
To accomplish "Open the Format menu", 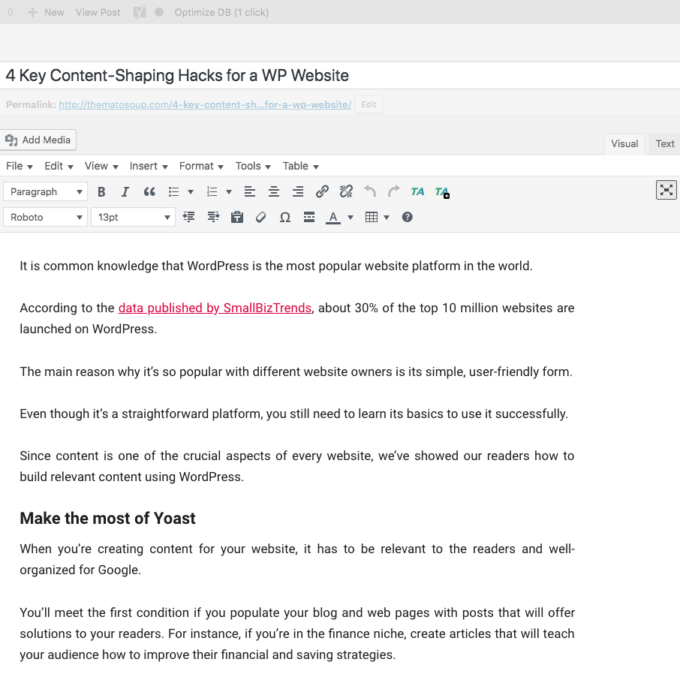I will (x=201, y=166).
